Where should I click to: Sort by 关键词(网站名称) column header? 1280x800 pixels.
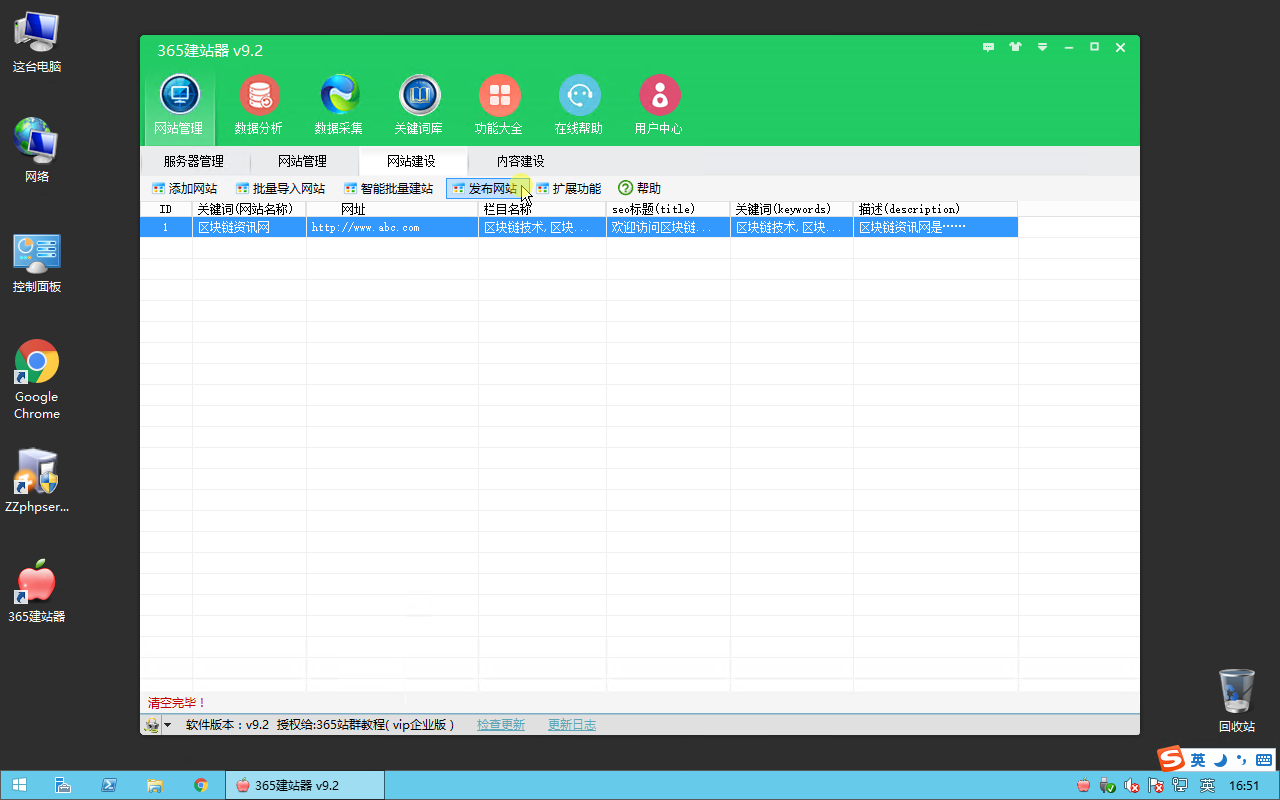[249, 209]
